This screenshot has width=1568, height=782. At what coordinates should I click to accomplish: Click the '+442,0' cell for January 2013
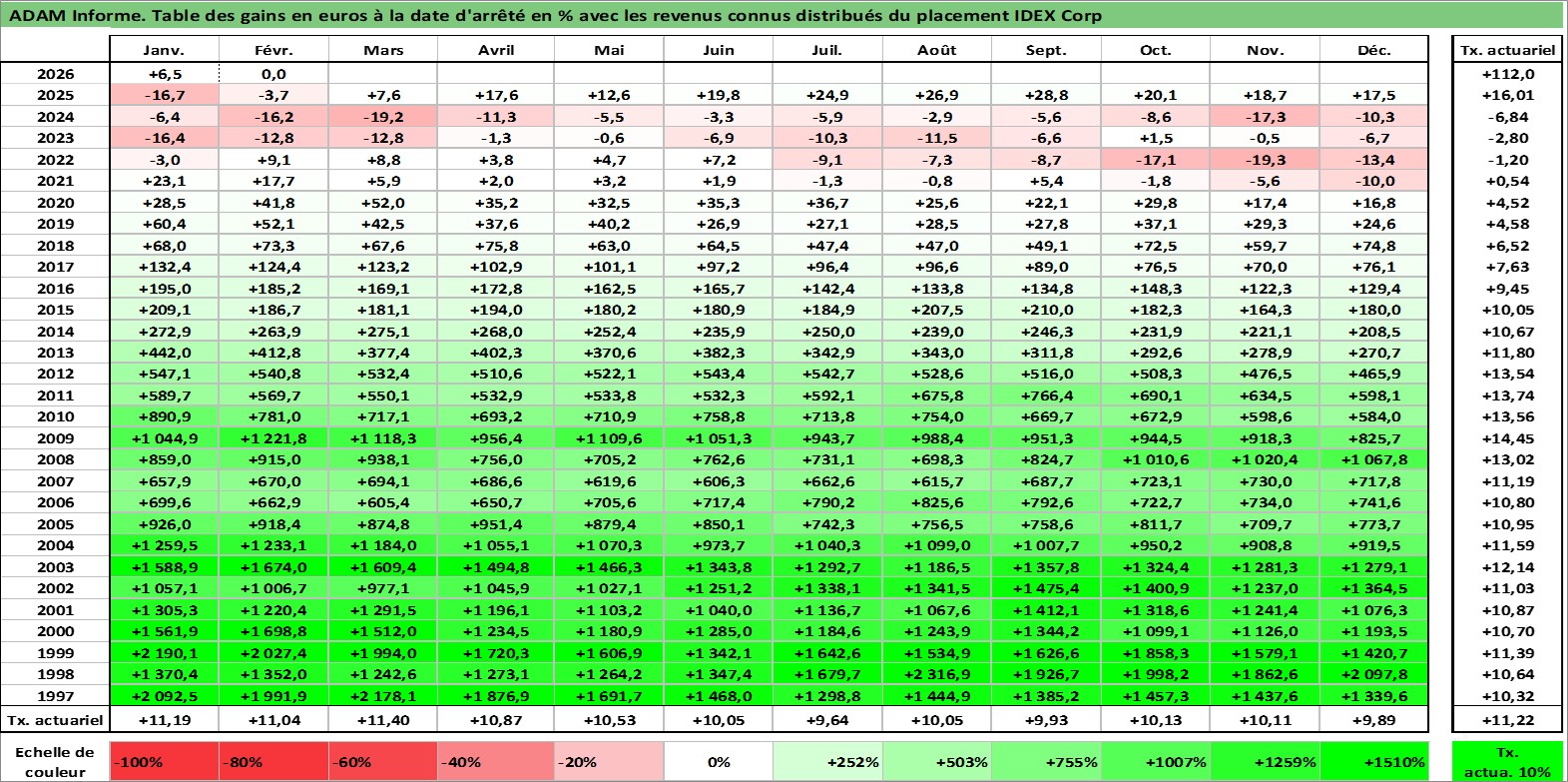(x=164, y=353)
